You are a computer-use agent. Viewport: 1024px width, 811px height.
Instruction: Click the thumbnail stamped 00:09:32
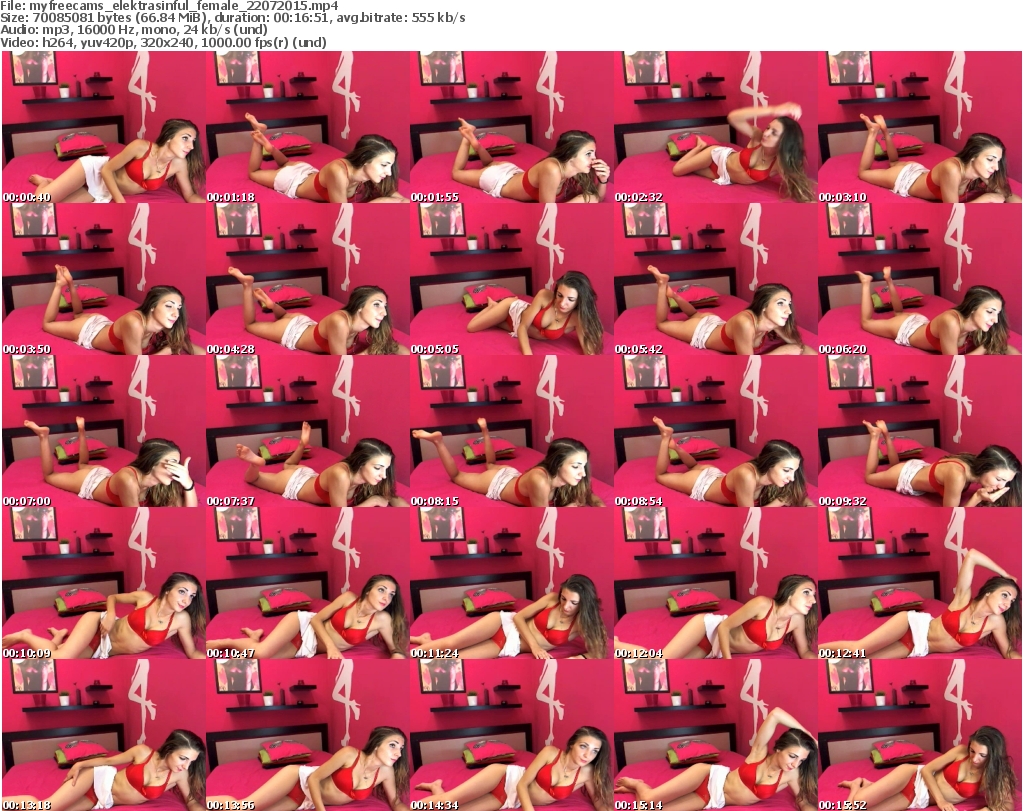tap(920, 431)
